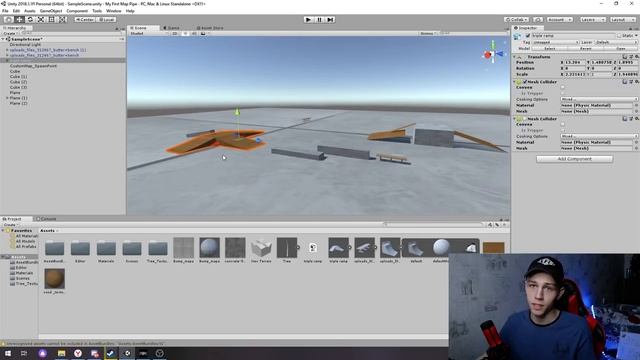Toggle second Mesh Collider Convex checkbox
The image size is (640, 360).
563,124
